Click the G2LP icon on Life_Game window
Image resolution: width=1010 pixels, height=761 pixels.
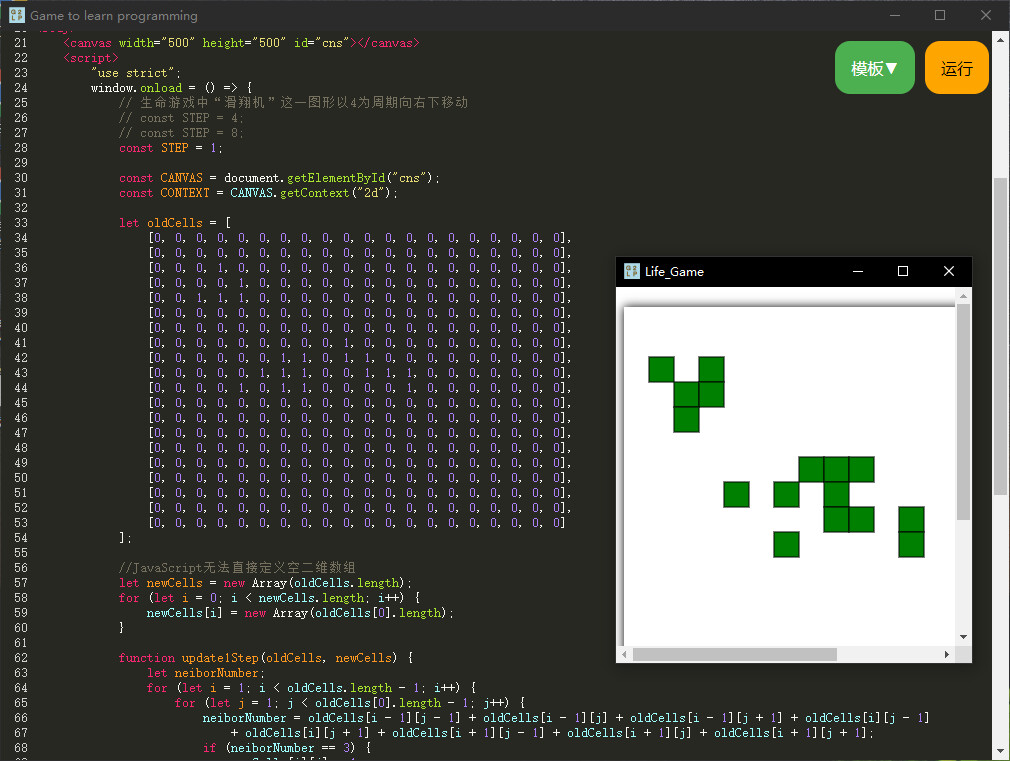pos(631,271)
